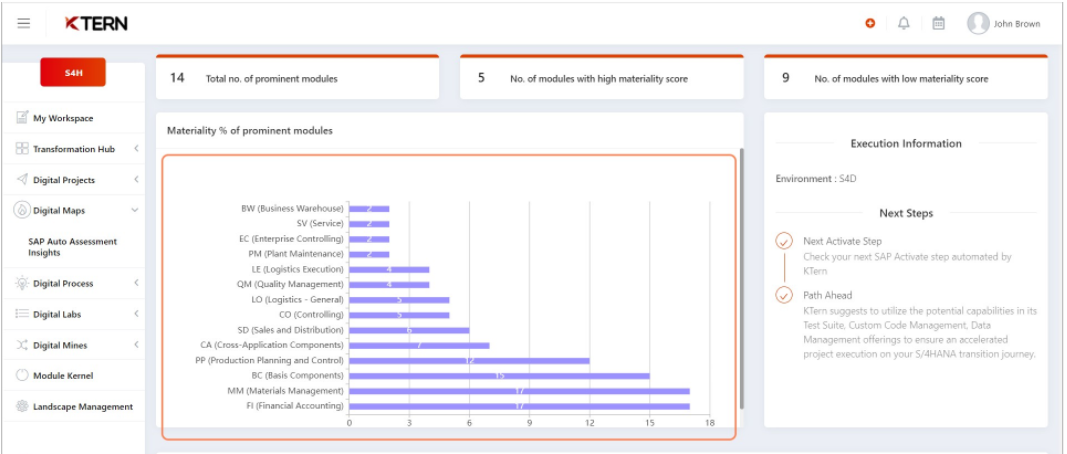Open the hamburger menu icon

[24, 23]
